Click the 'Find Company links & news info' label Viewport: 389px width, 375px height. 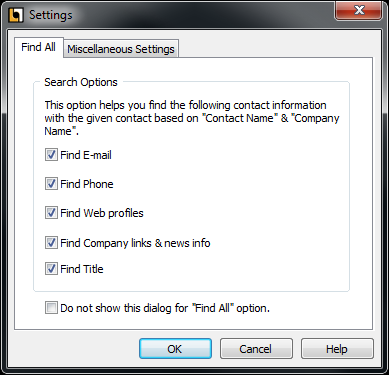[x=135, y=243]
